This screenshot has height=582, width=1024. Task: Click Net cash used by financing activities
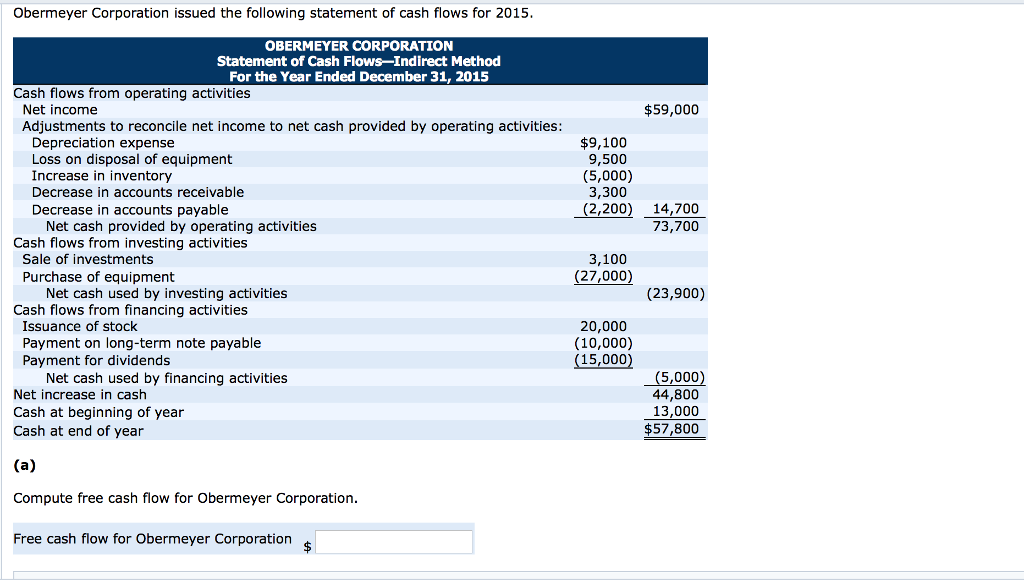[x=167, y=378]
